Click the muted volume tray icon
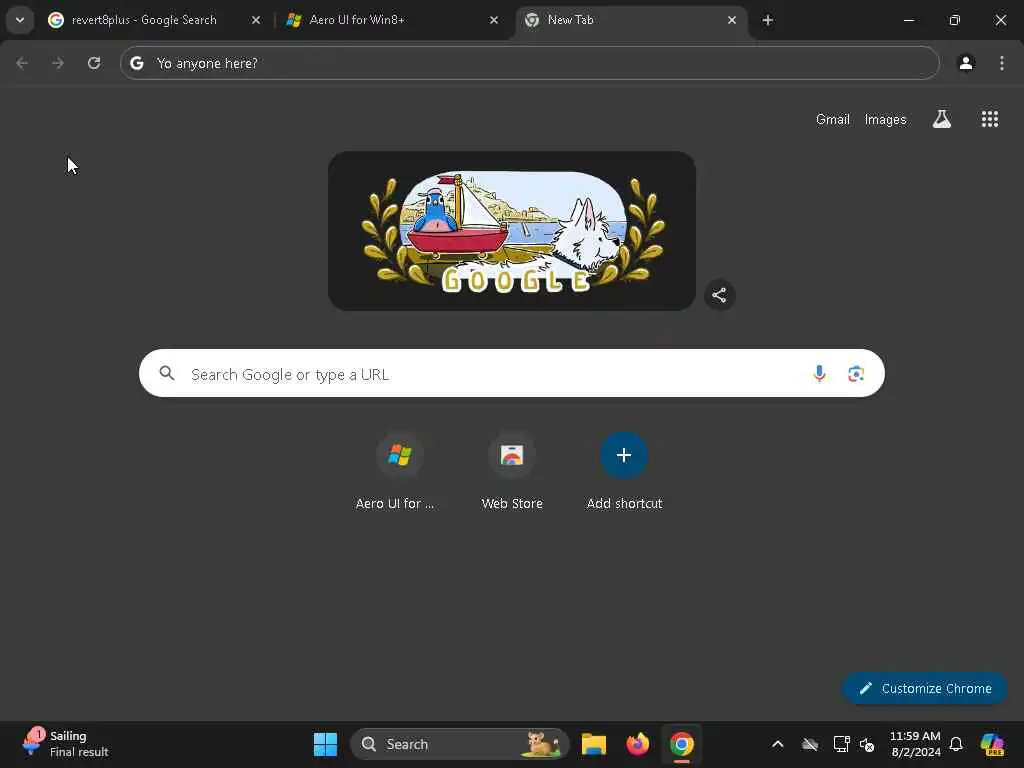The height and width of the screenshot is (768, 1024). (867, 744)
